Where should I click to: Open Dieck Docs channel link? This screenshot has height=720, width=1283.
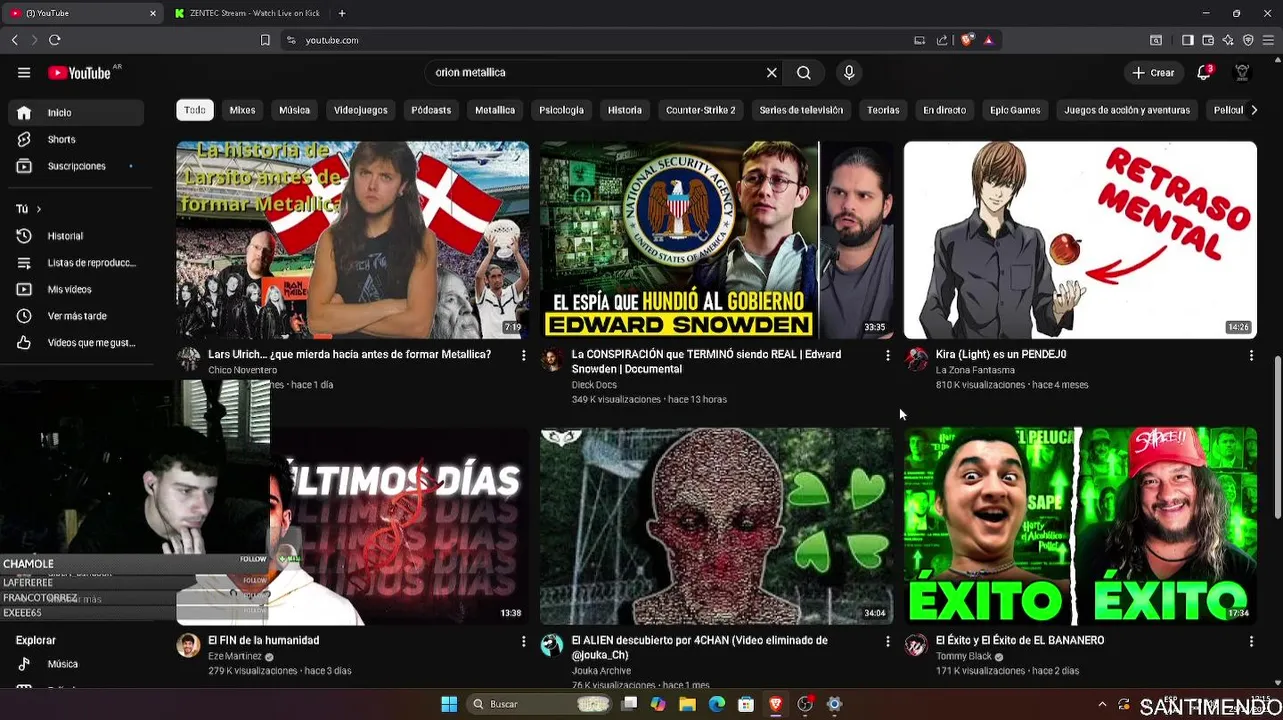[x=594, y=385]
